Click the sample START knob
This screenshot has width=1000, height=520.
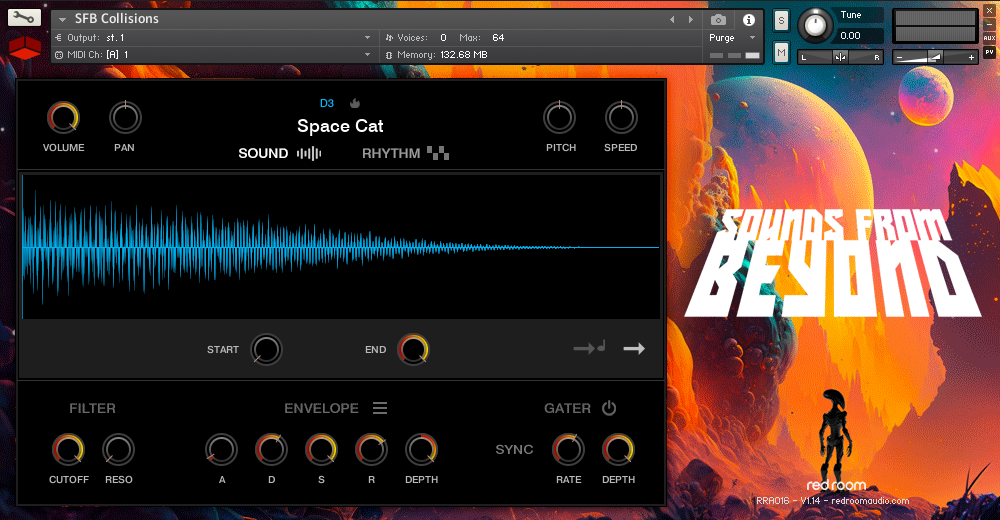tap(266, 349)
